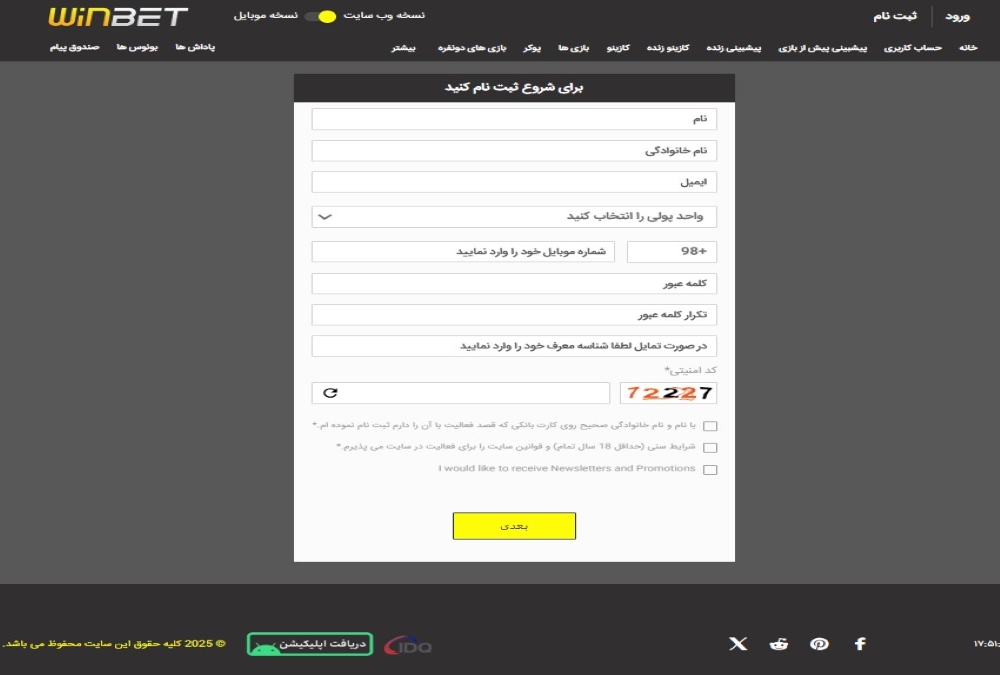Open پاداش ها rewards link

pyautogui.click(x=195, y=47)
